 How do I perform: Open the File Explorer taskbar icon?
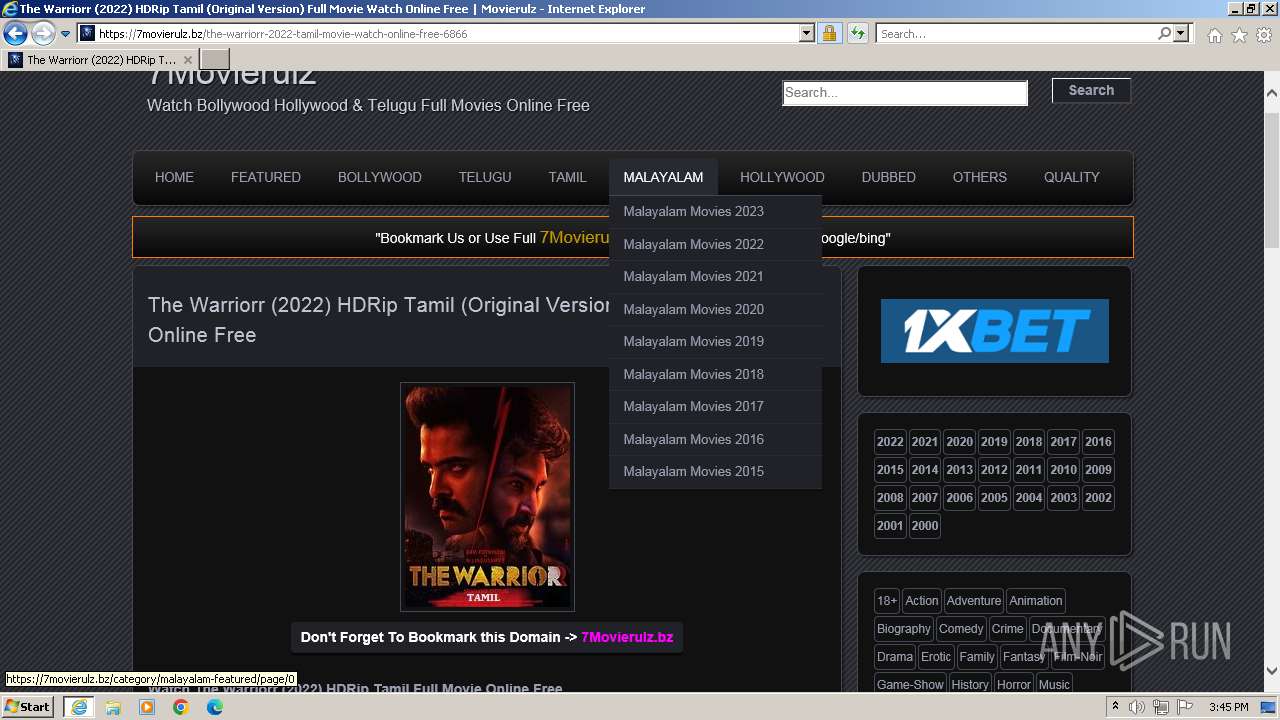click(113, 707)
